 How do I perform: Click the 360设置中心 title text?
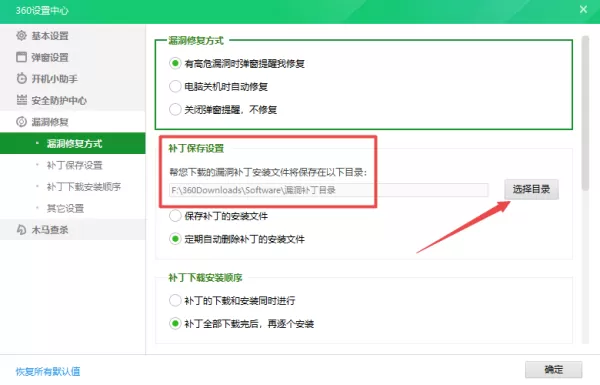(42, 10)
